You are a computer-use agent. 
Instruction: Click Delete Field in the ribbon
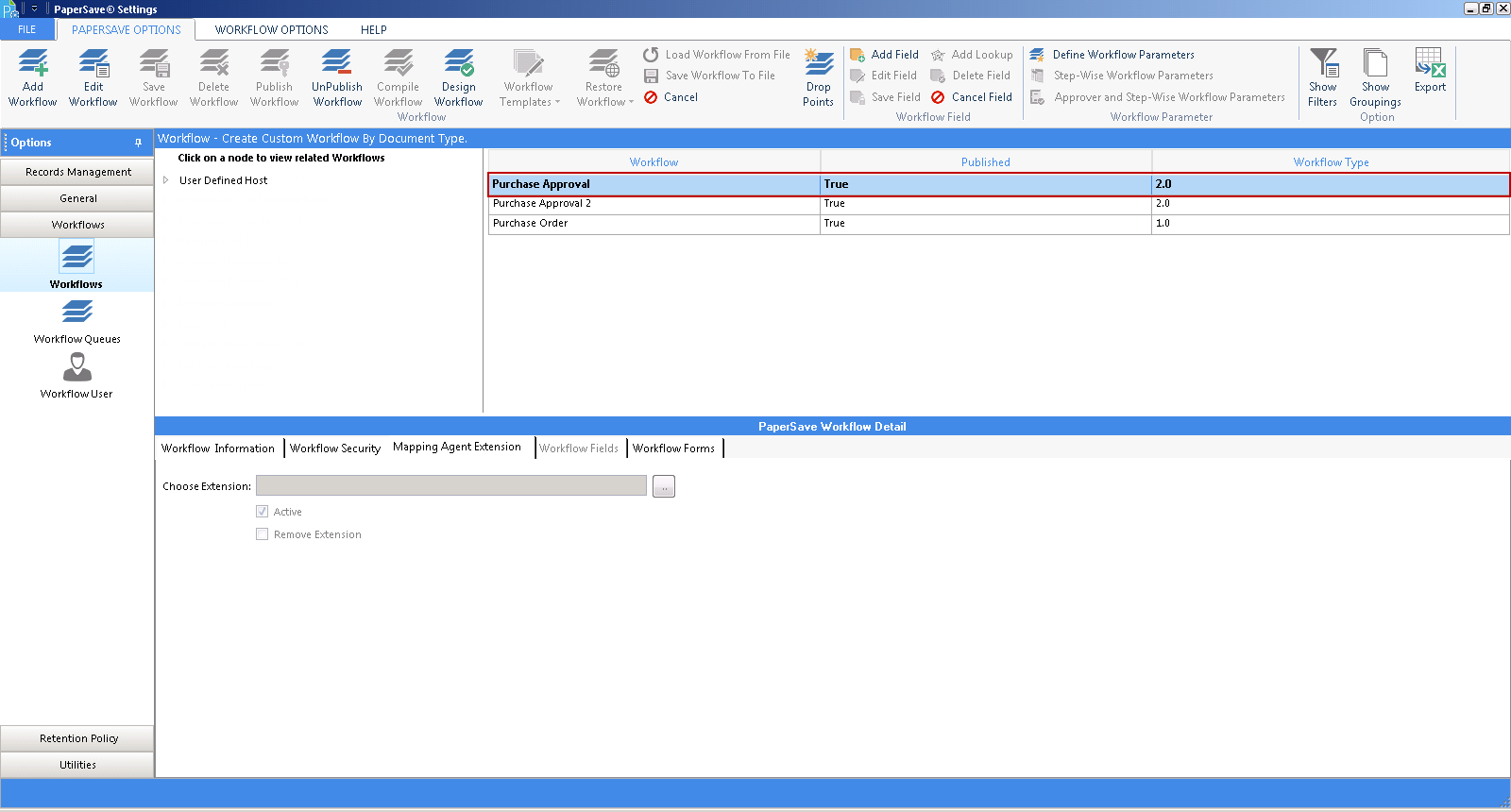tap(971, 76)
